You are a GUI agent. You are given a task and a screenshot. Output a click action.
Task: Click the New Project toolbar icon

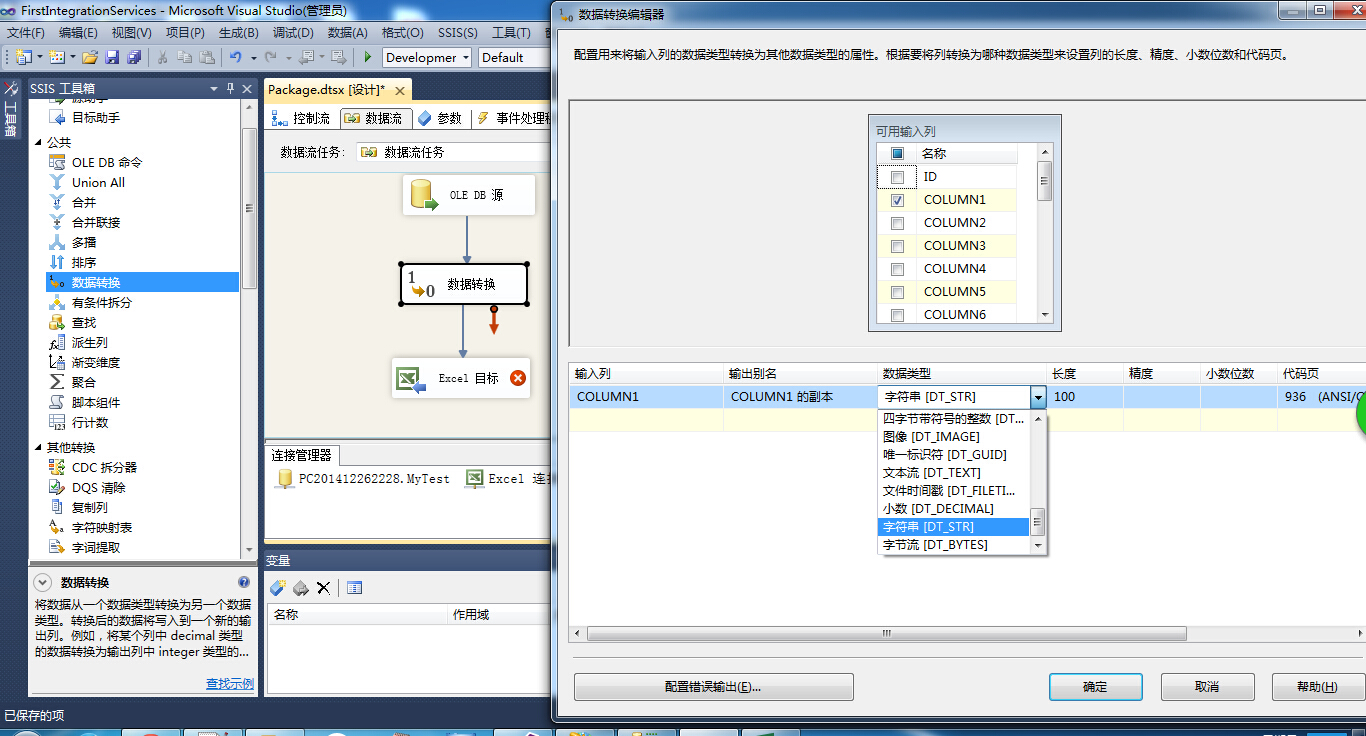click(x=23, y=57)
